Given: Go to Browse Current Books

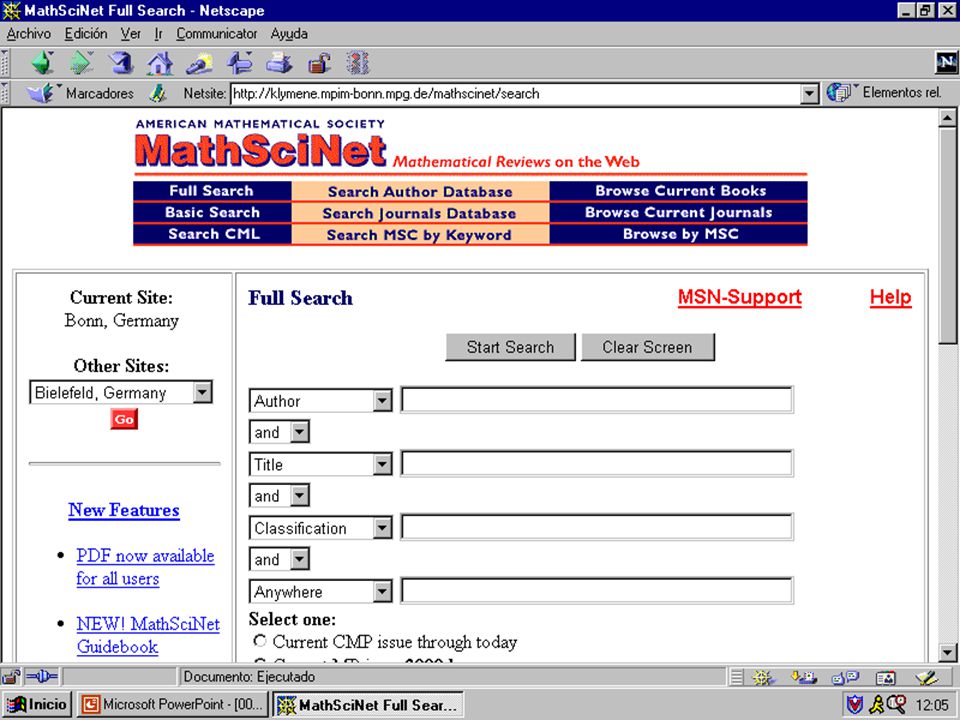Looking at the screenshot, I should (680, 191).
